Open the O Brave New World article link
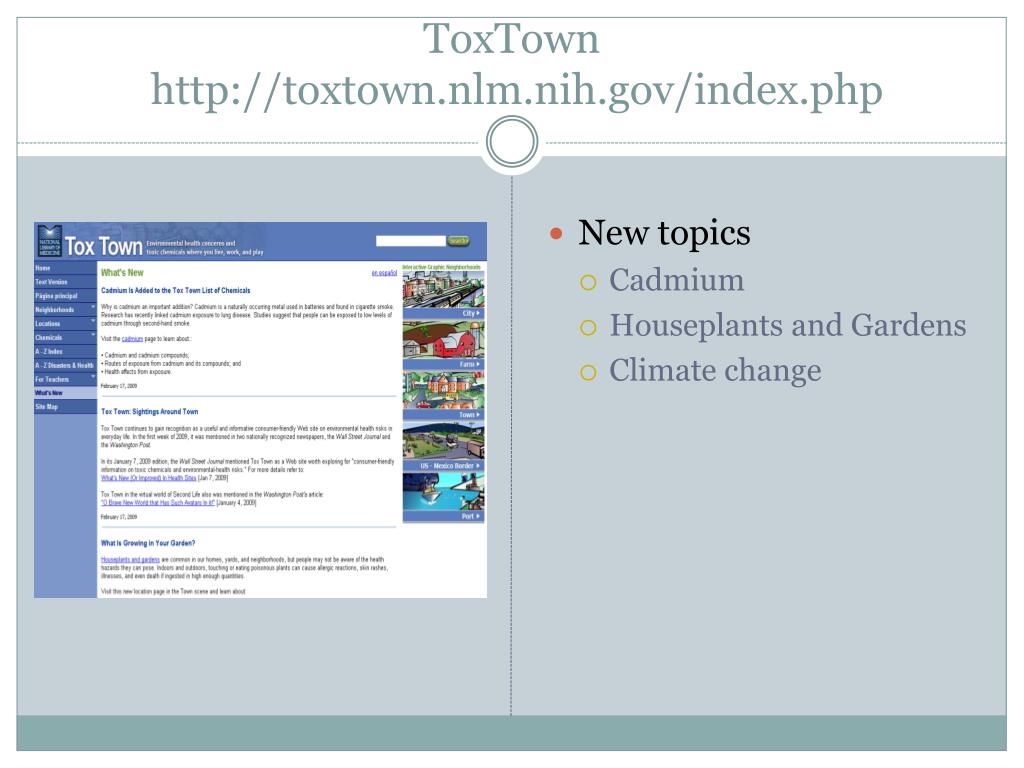This screenshot has width=1024, height=768. coord(157,503)
